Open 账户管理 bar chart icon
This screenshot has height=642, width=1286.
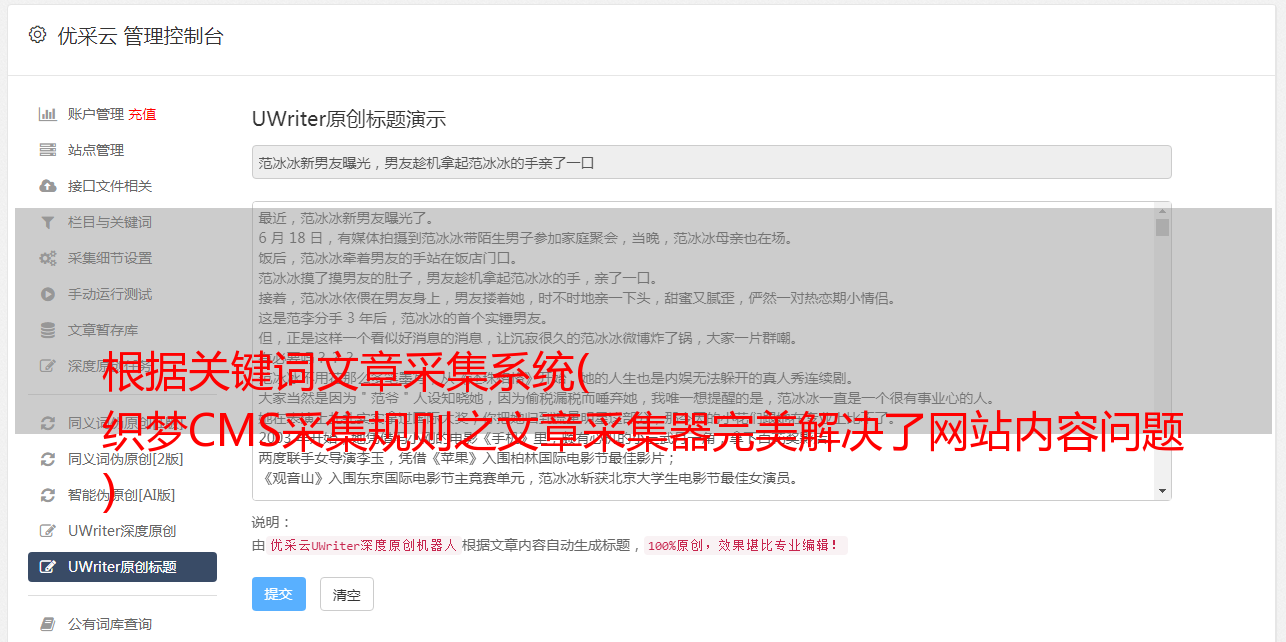tap(47, 114)
